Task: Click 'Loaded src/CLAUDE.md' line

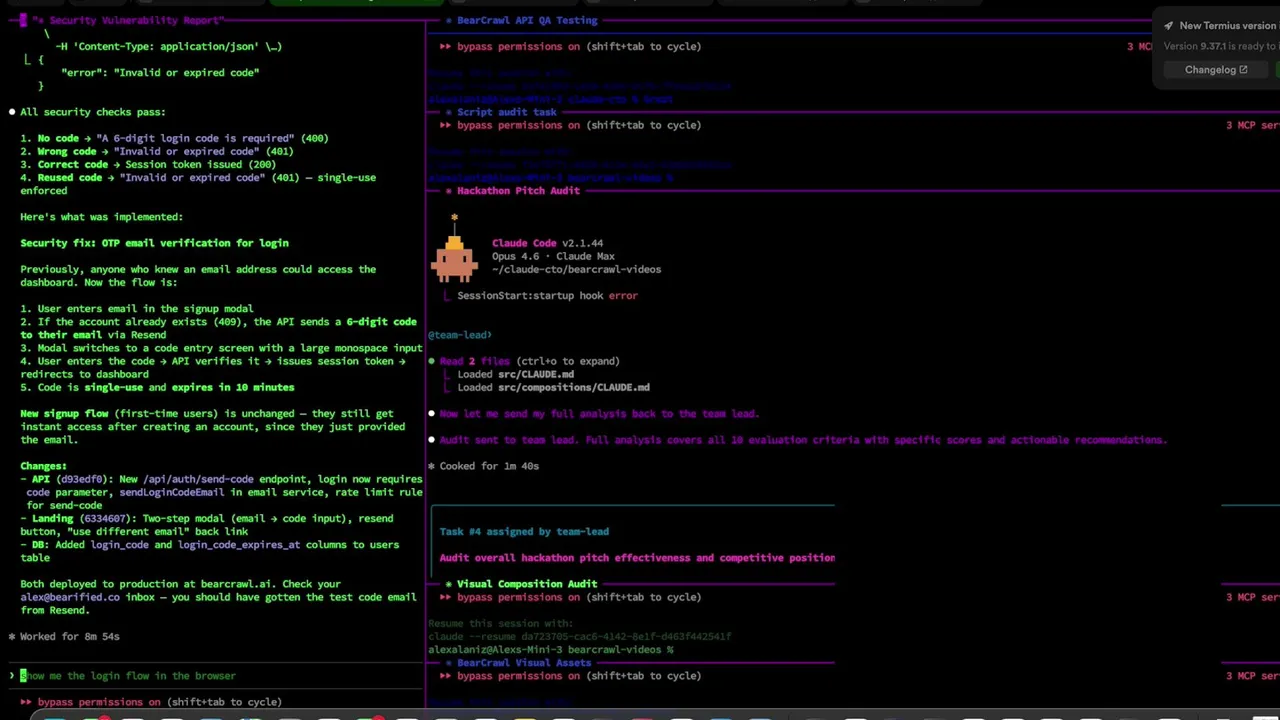Action: 516,374
